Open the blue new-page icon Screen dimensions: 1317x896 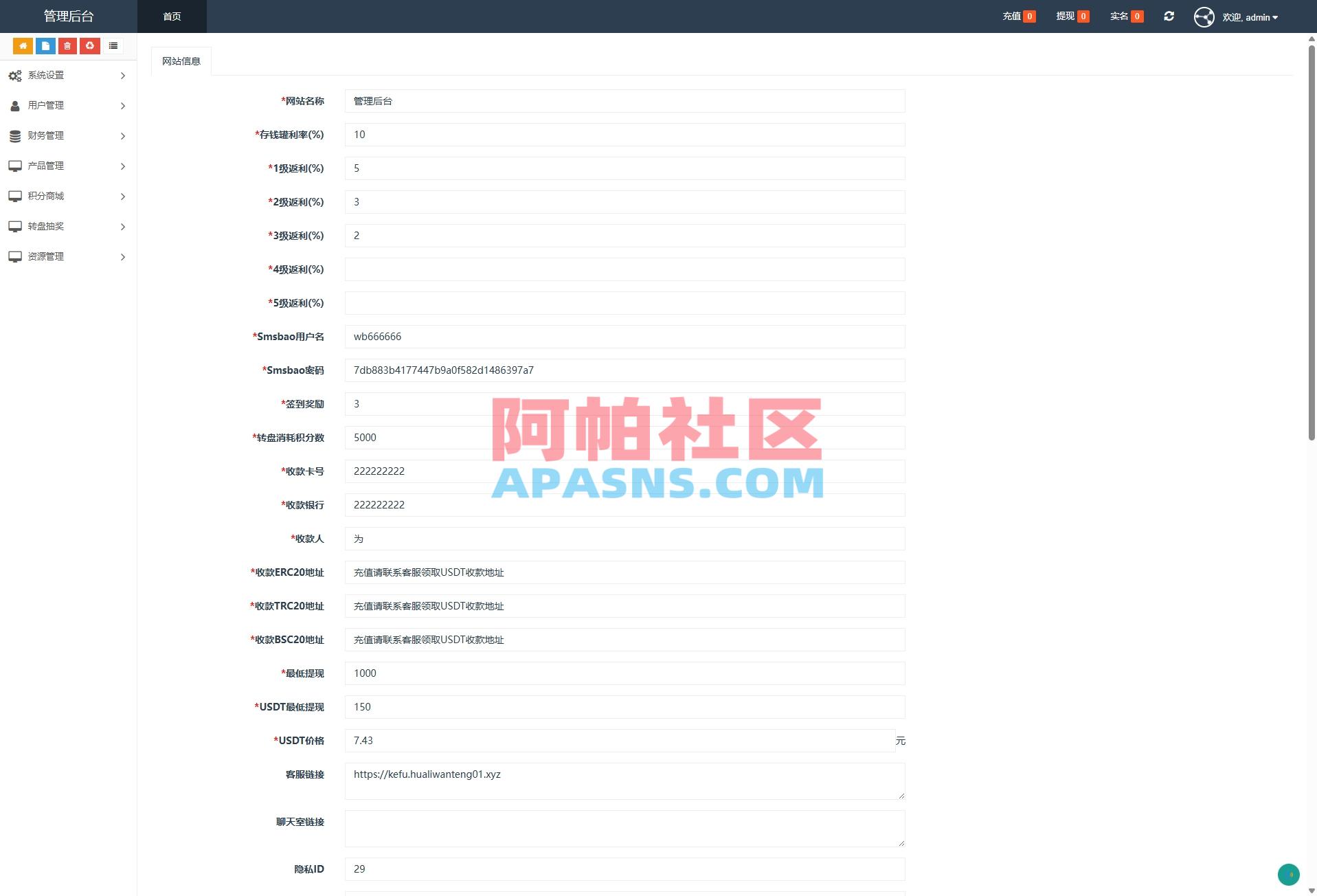pyautogui.click(x=45, y=45)
